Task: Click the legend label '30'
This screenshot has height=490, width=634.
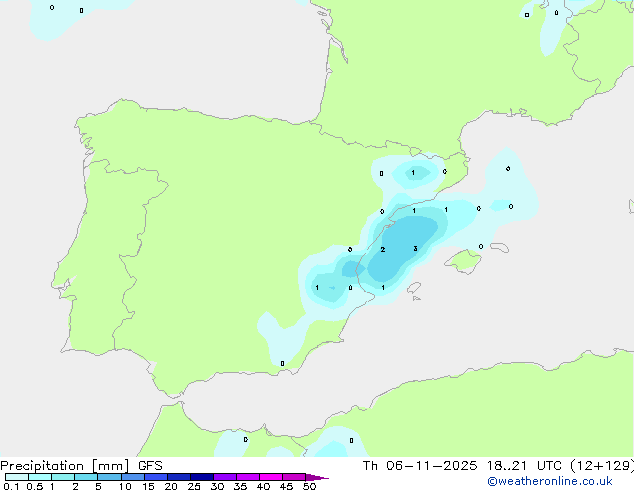Action: point(218,486)
